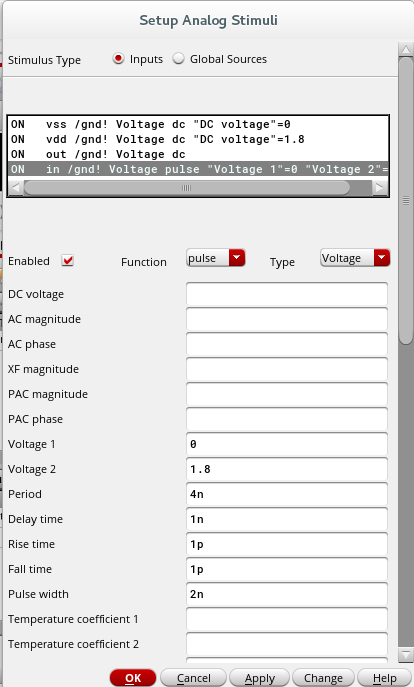Click the Fall time field

pyautogui.click(x=287, y=569)
